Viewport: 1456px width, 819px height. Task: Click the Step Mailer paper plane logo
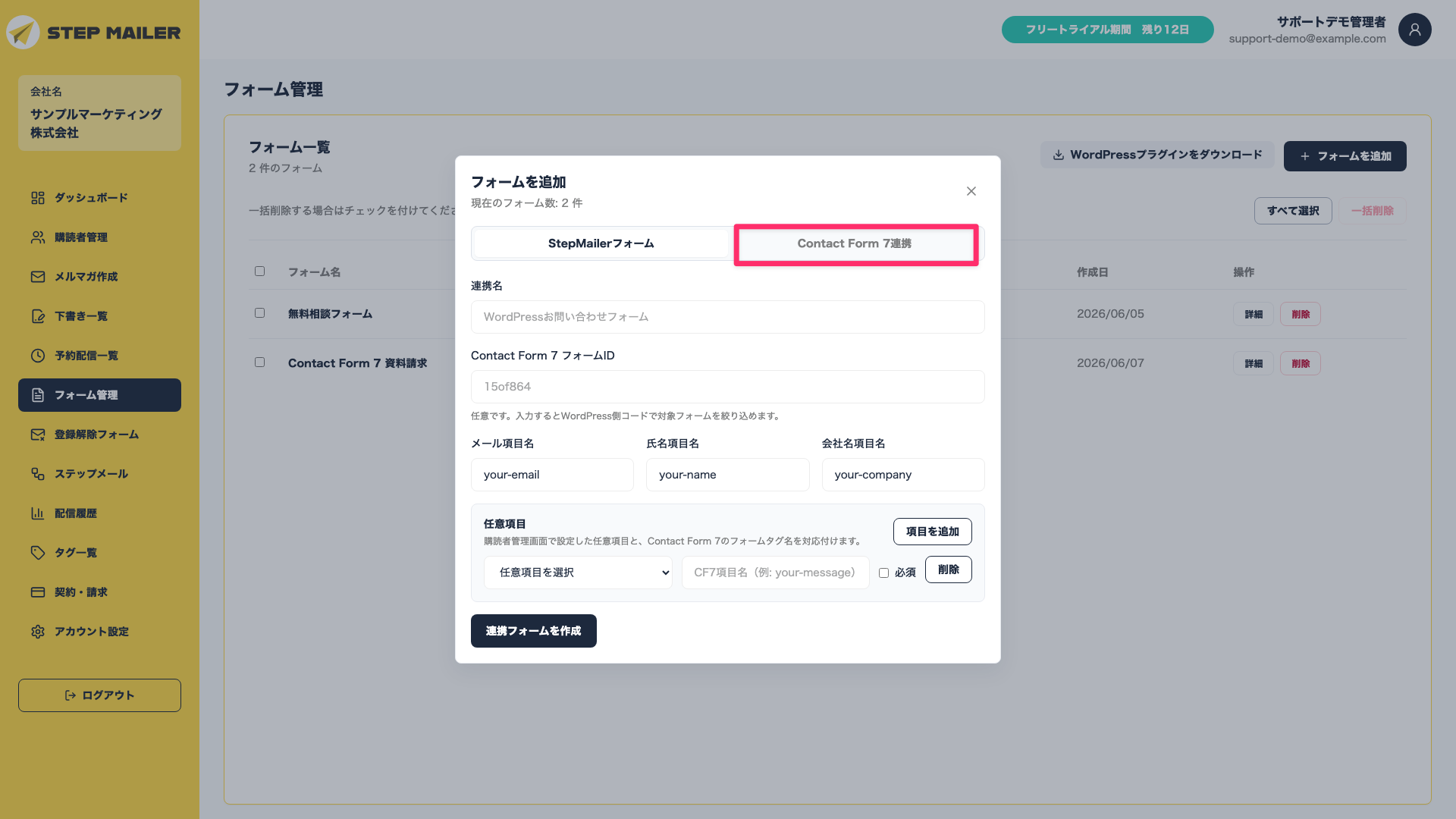pyautogui.click(x=23, y=33)
